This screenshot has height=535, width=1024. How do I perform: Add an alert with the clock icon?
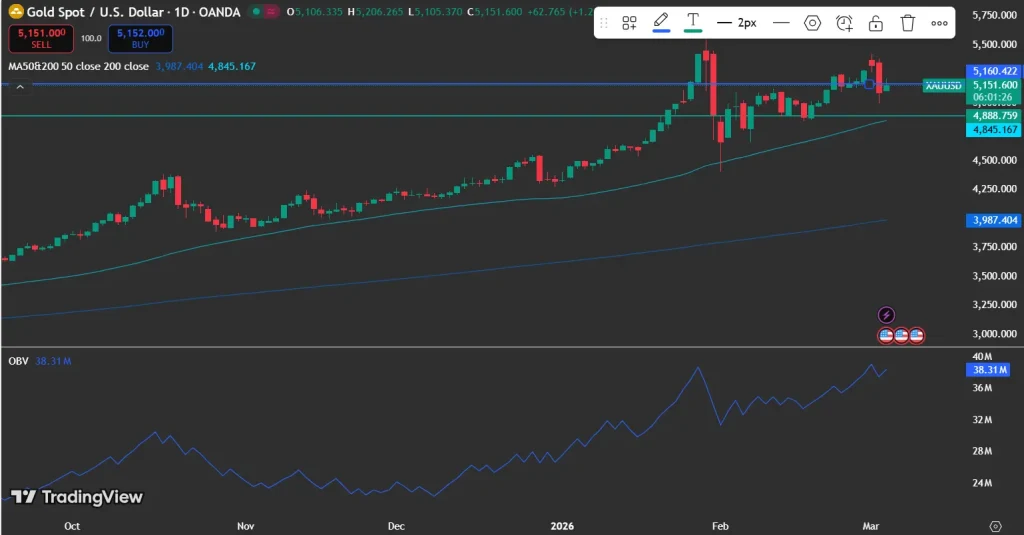[844, 24]
